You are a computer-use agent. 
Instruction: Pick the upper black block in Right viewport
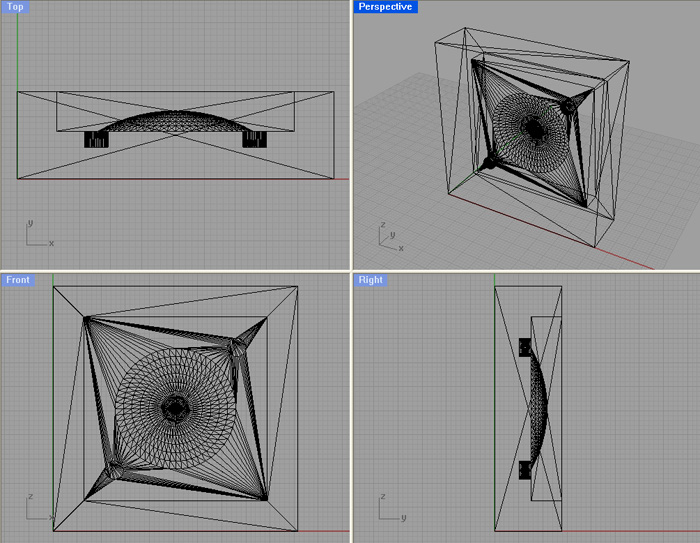pos(523,349)
